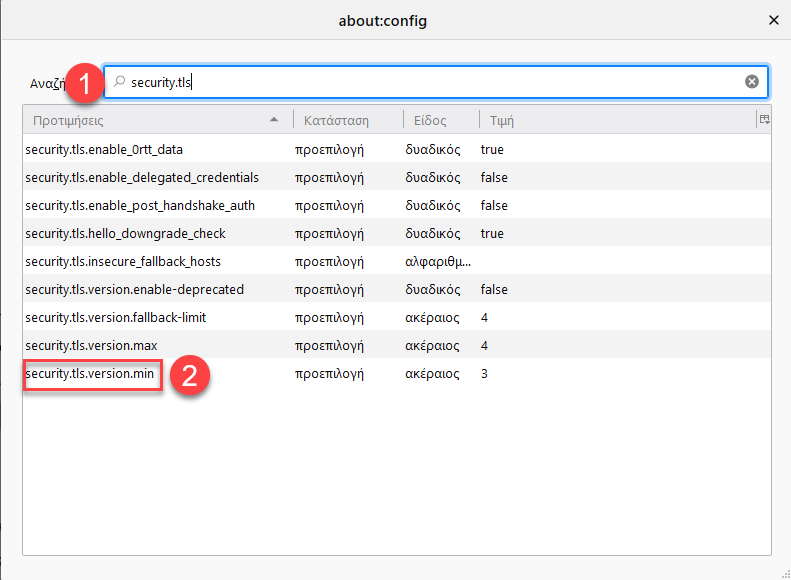Sort by the Είδος column header
The width and height of the screenshot is (791, 580).
430,121
